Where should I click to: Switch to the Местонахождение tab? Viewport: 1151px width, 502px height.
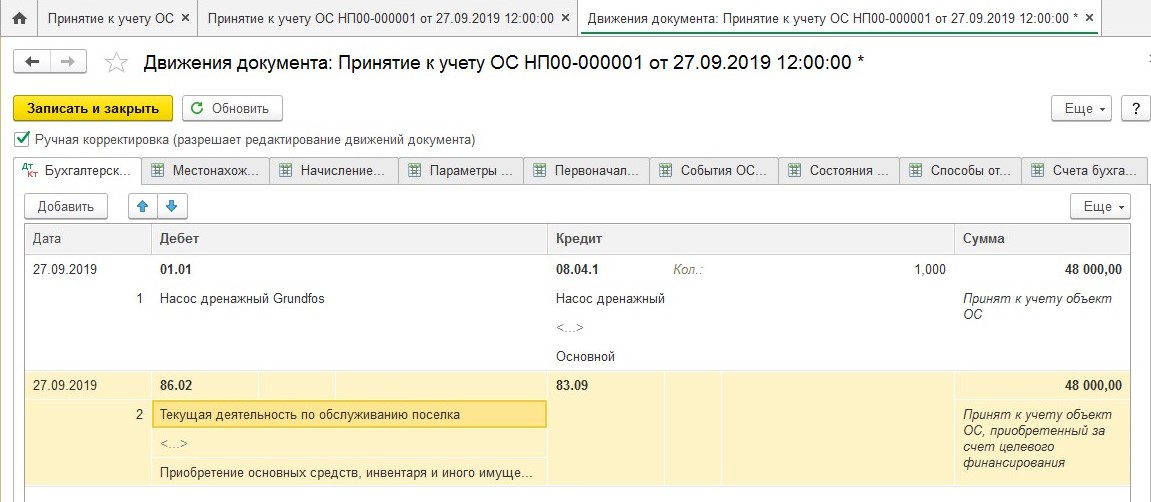(206, 171)
